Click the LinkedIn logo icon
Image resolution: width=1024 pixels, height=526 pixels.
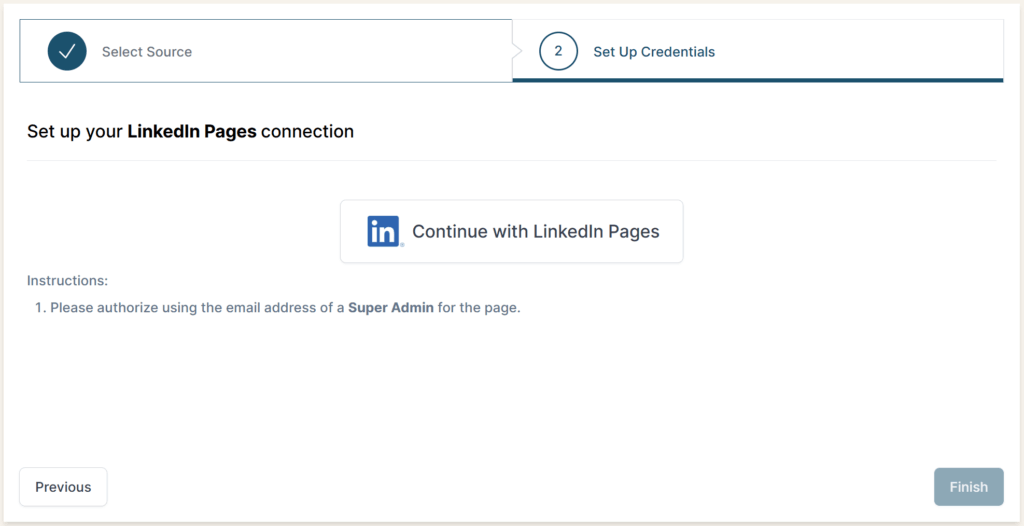pyautogui.click(x=384, y=231)
